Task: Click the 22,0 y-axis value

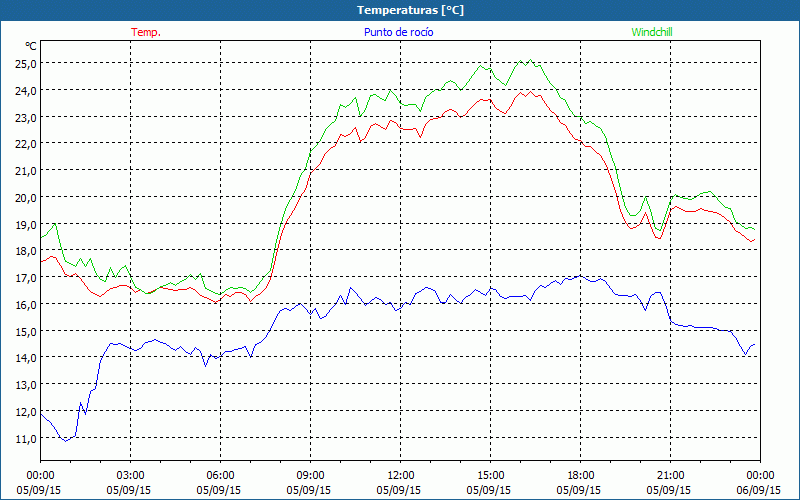Action: 26,144
